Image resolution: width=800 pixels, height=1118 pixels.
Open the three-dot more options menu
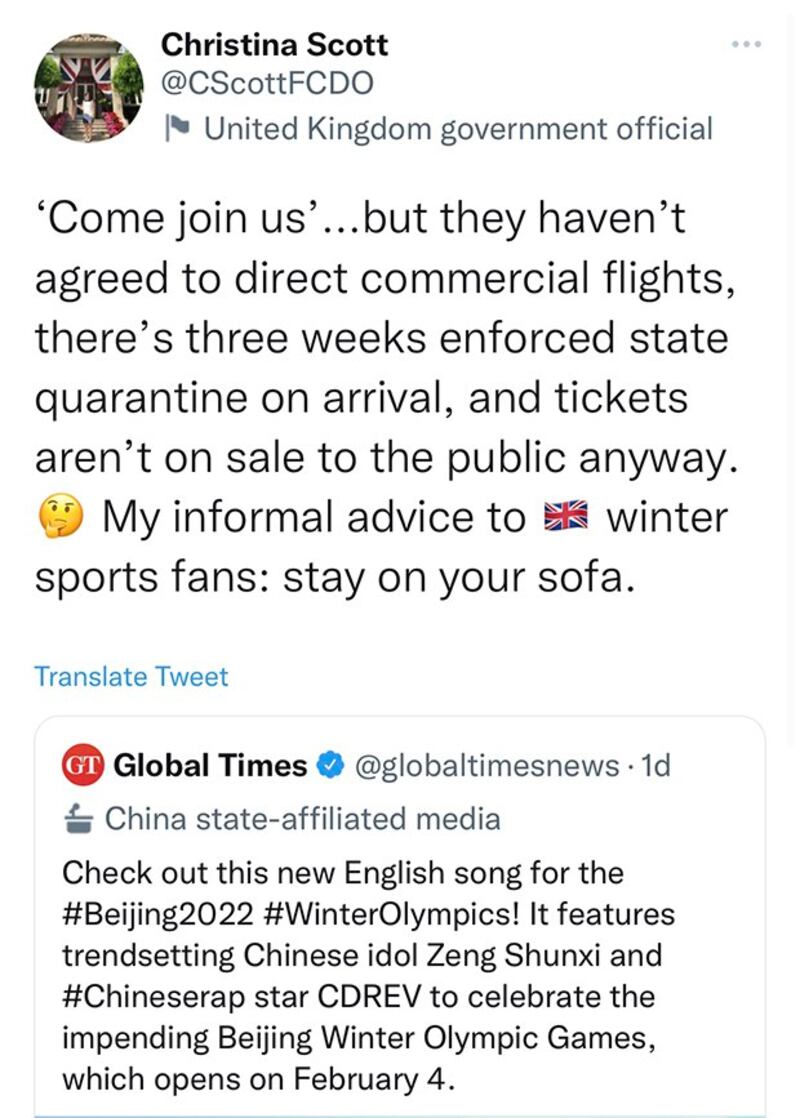click(x=747, y=45)
